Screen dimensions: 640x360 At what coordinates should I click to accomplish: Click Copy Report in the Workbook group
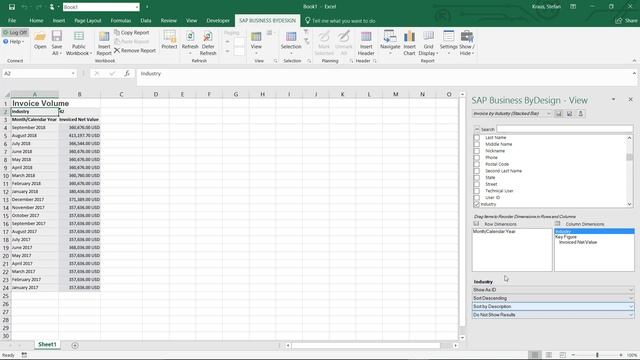coord(131,32)
